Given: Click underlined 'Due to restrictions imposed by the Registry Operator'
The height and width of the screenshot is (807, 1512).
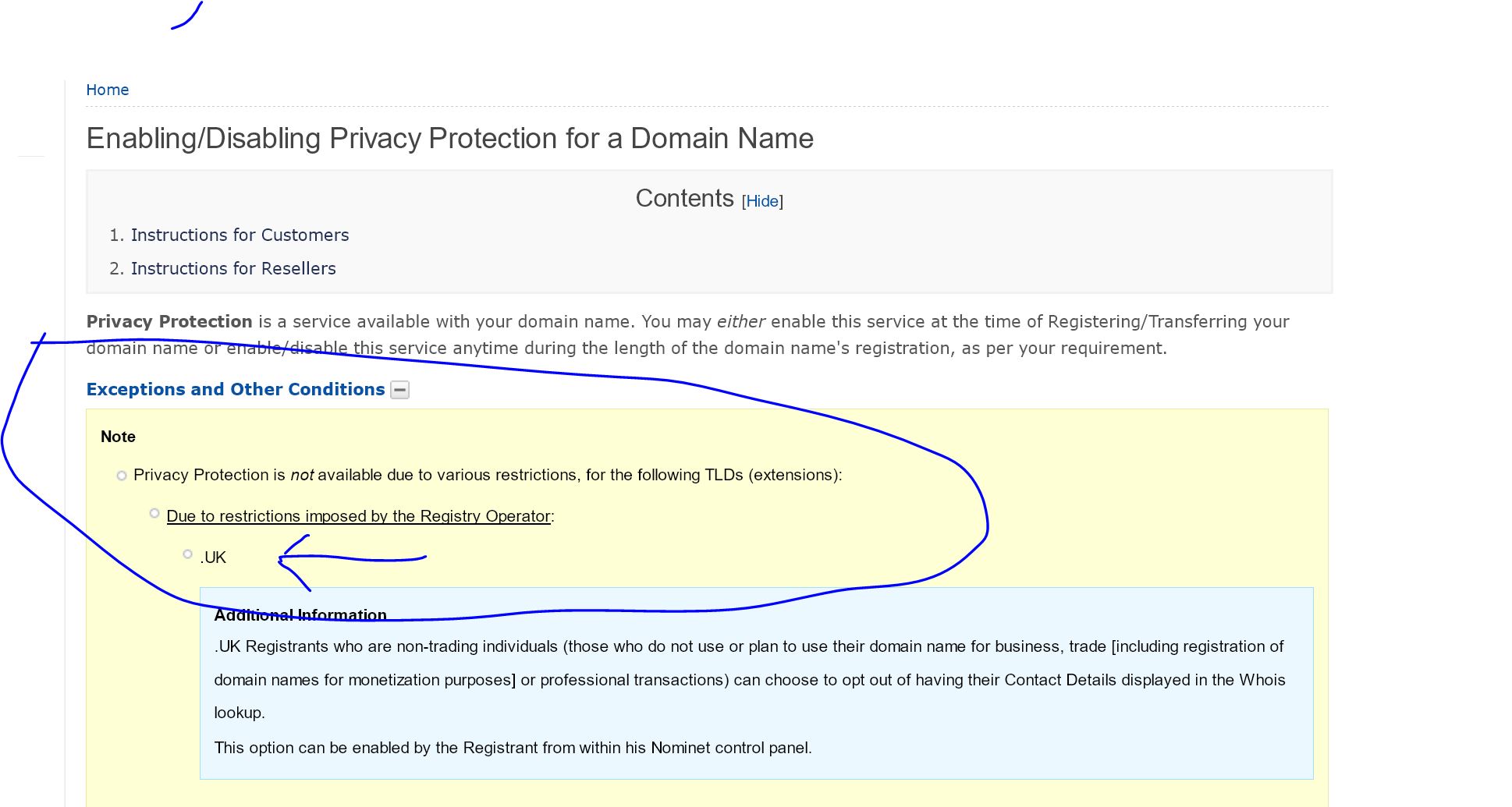Looking at the screenshot, I should coord(359,516).
